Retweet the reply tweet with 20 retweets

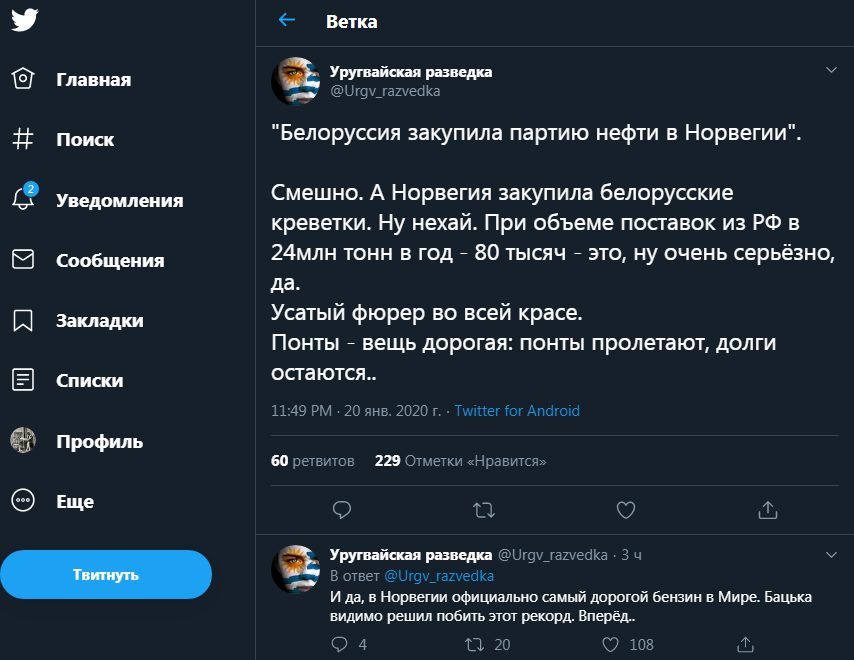coord(476,644)
